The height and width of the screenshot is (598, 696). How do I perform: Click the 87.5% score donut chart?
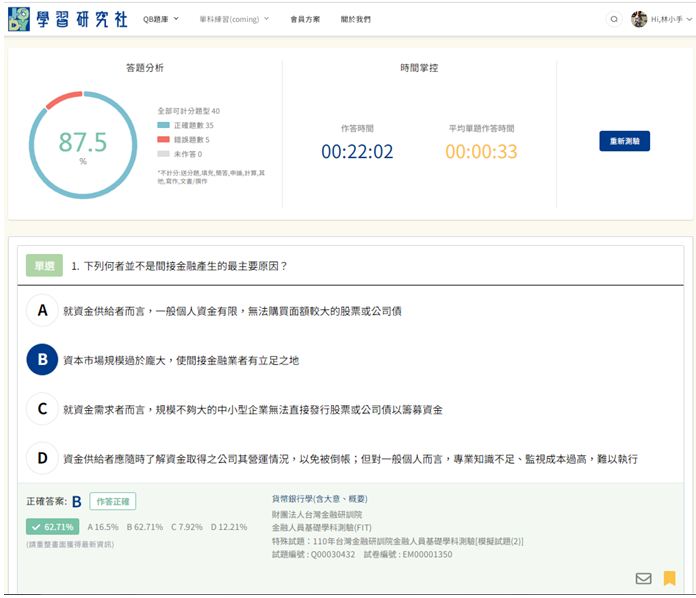click(82, 145)
